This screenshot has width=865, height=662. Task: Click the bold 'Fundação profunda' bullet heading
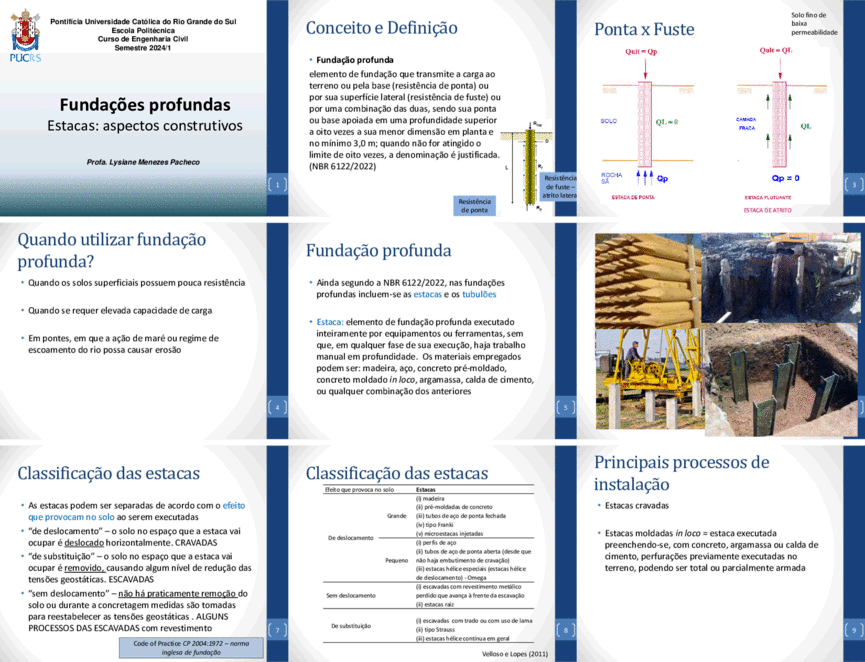(355, 60)
